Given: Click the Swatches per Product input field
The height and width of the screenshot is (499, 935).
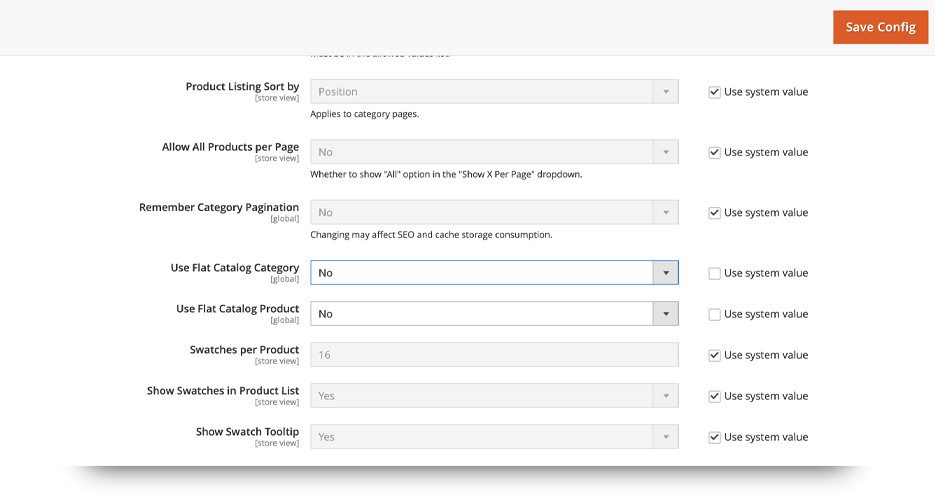Looking at the screenshot, I should point(494,355).
